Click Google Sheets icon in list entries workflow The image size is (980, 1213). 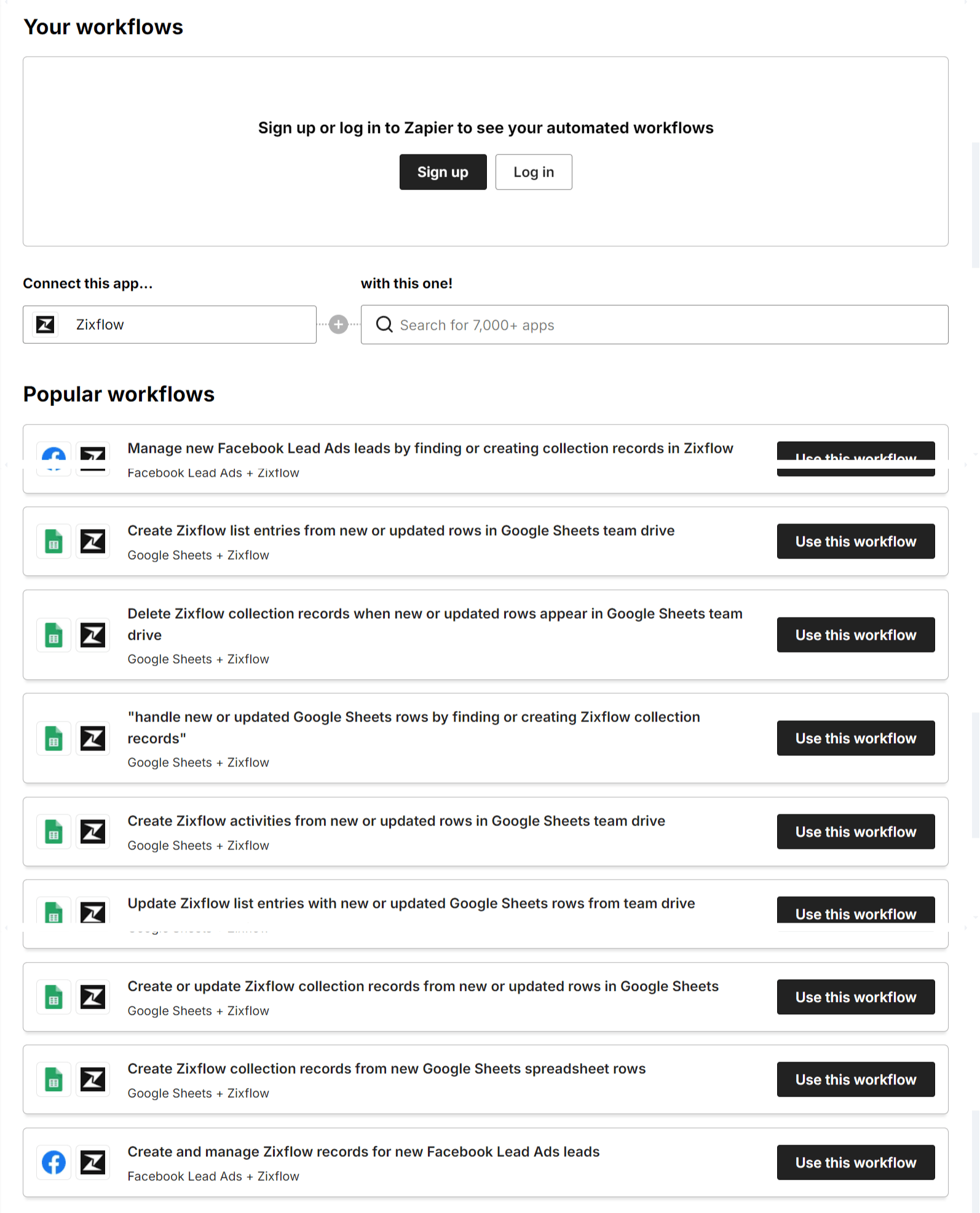coord(54,542)
